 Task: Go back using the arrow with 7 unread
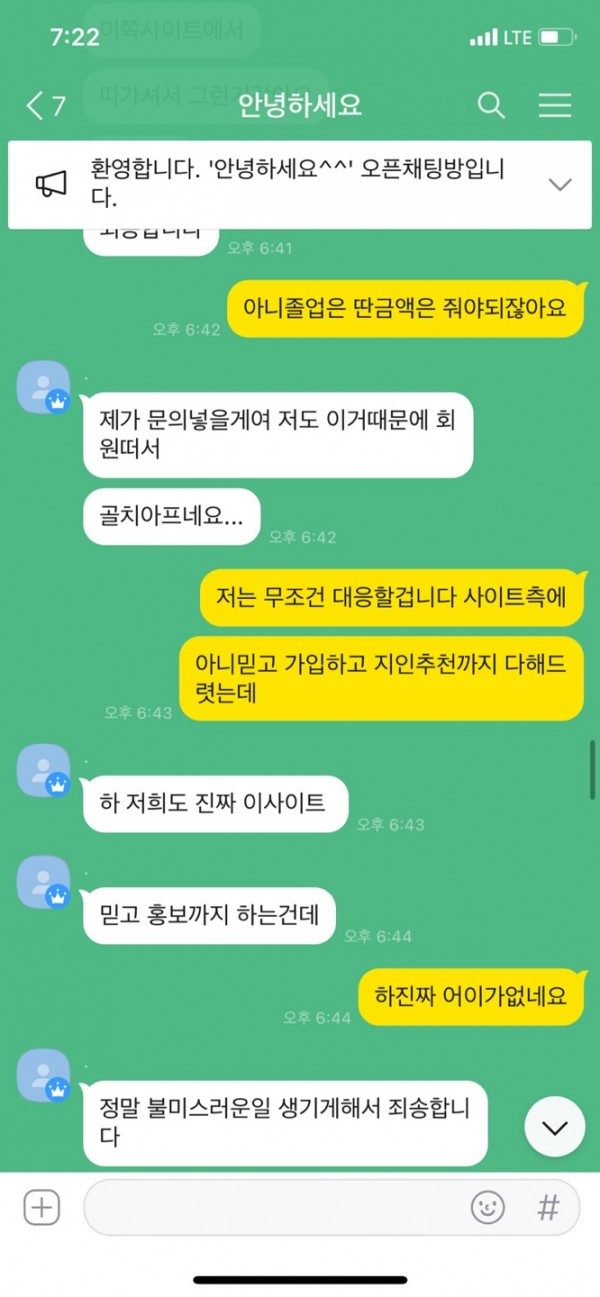point(46,105)
